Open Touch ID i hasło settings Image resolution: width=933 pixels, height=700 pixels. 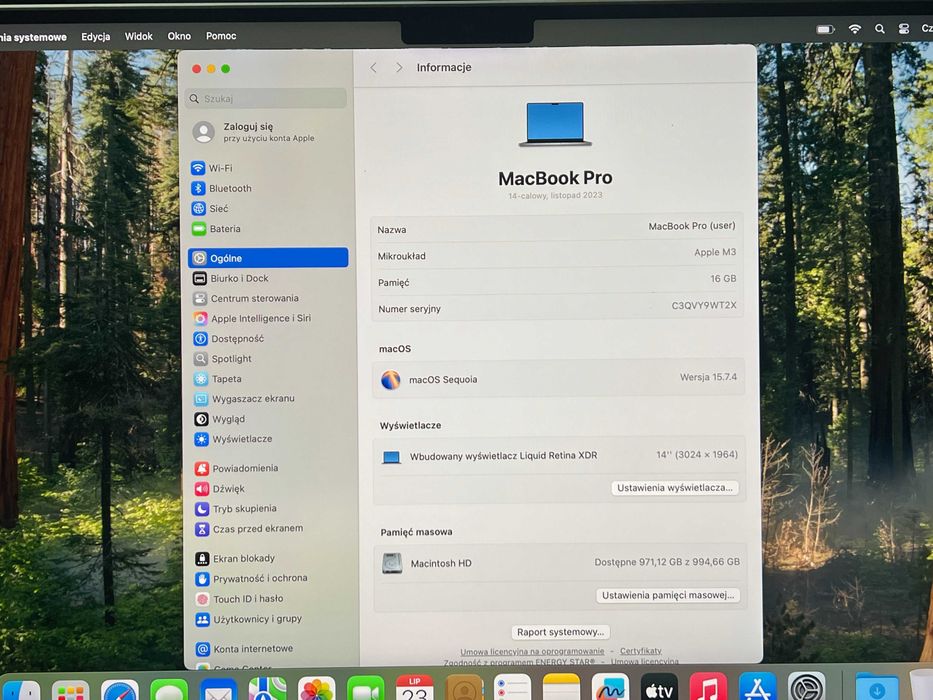point(239,599)
